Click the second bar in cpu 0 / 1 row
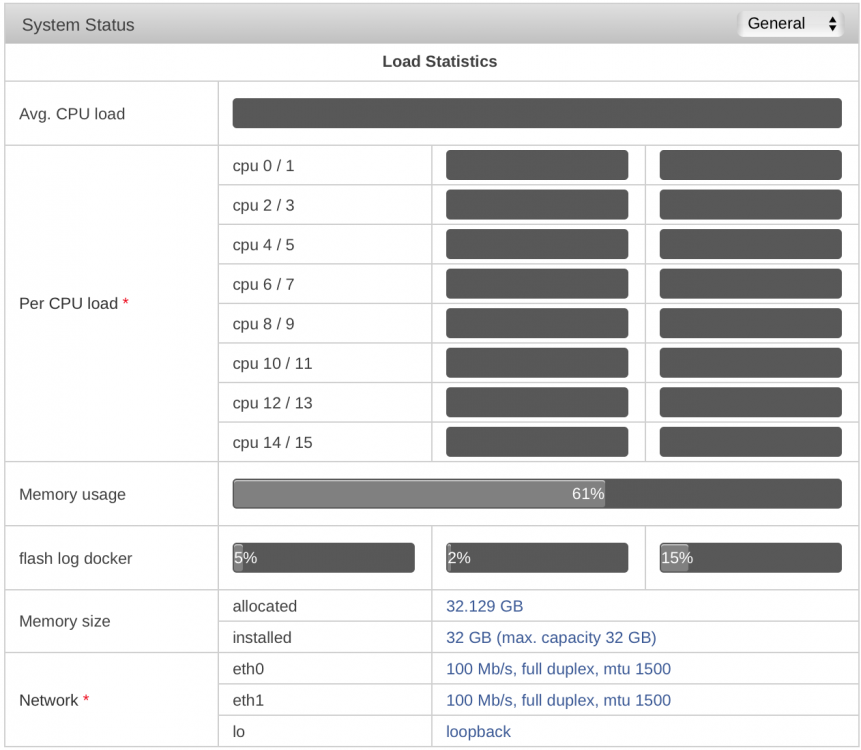861x750 pixels. click(x=750, y=165)
